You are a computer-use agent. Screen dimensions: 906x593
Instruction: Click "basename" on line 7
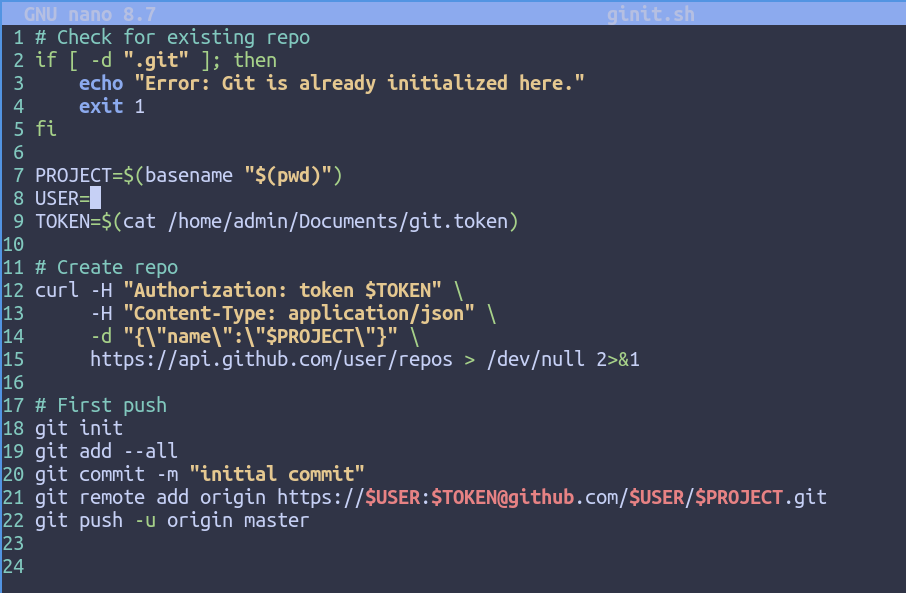click(x=189, y=175)
